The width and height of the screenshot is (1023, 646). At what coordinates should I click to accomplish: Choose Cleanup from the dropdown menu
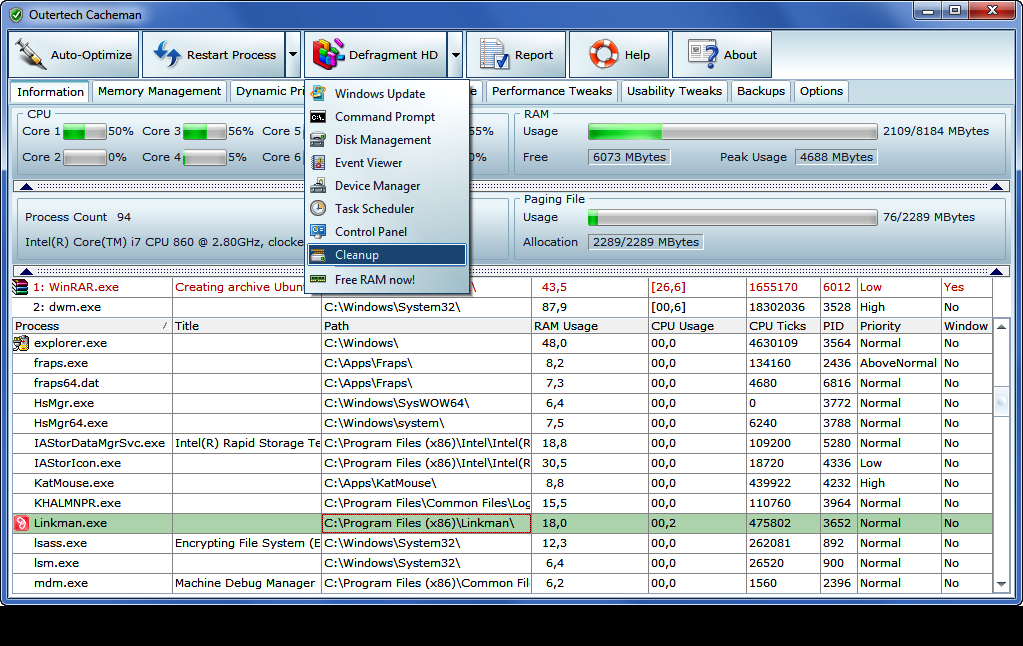tap(357, 255)
